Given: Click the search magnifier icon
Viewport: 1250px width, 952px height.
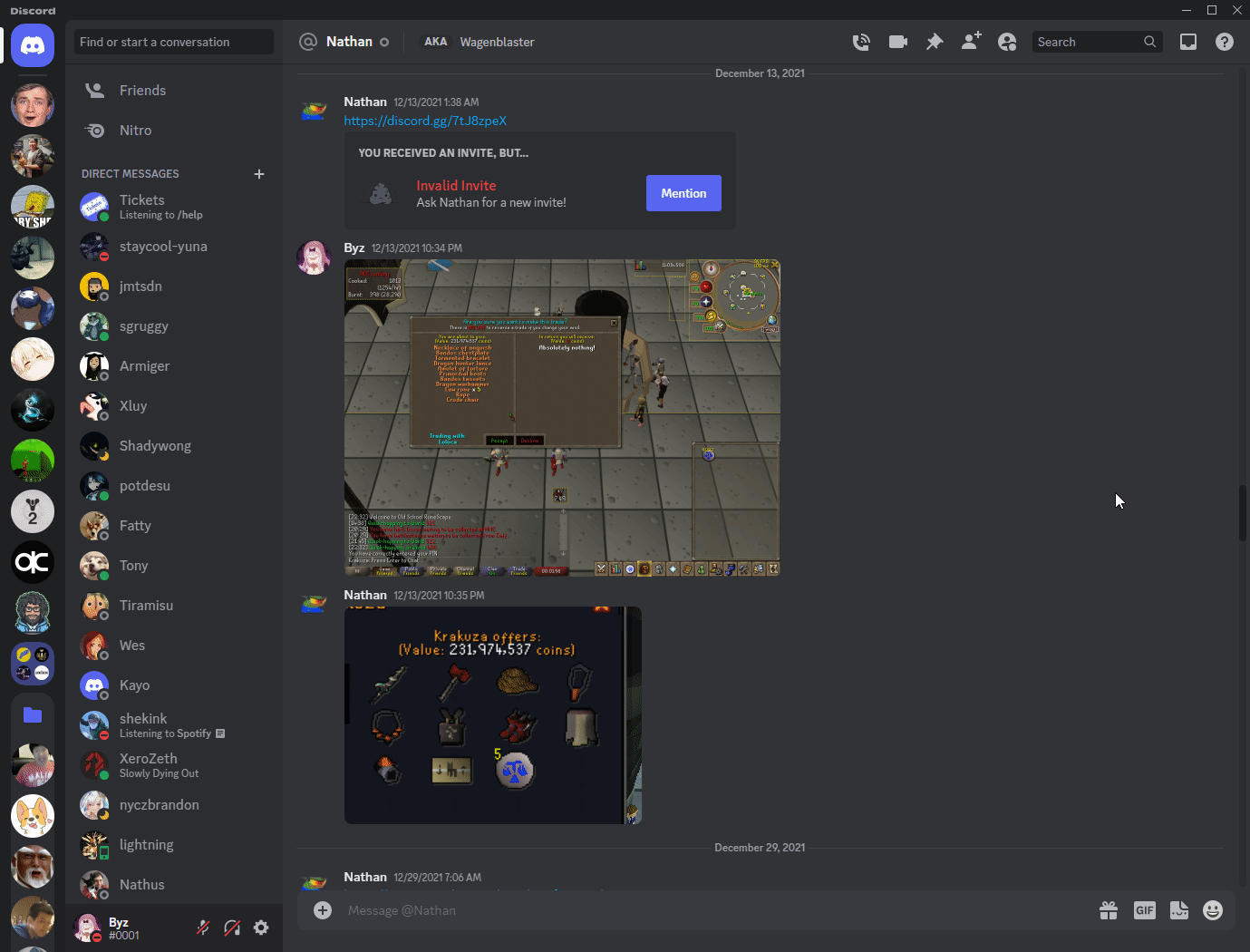Looking at the screenshot, I should (1149, 42).
